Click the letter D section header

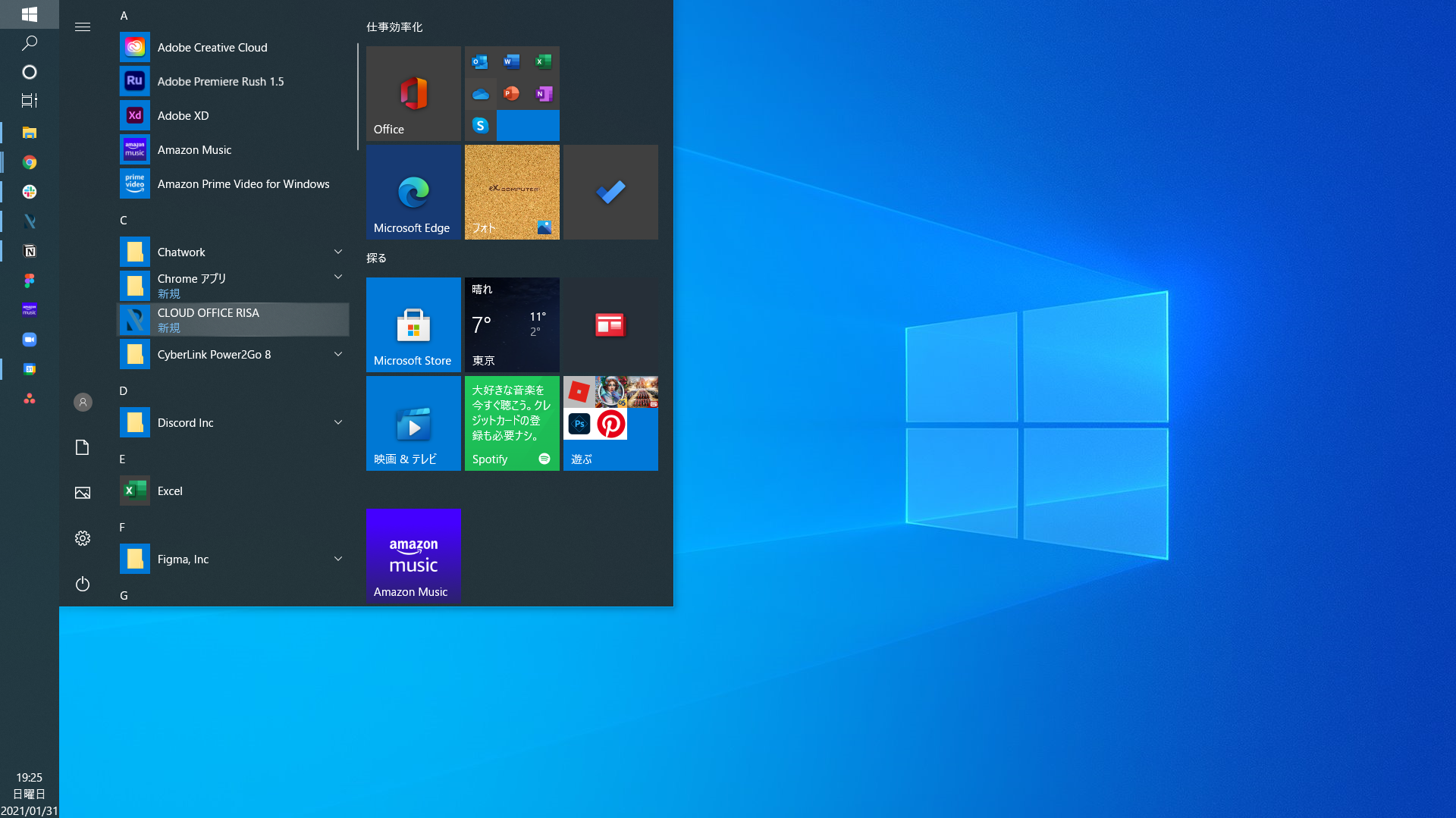[124, 390]
